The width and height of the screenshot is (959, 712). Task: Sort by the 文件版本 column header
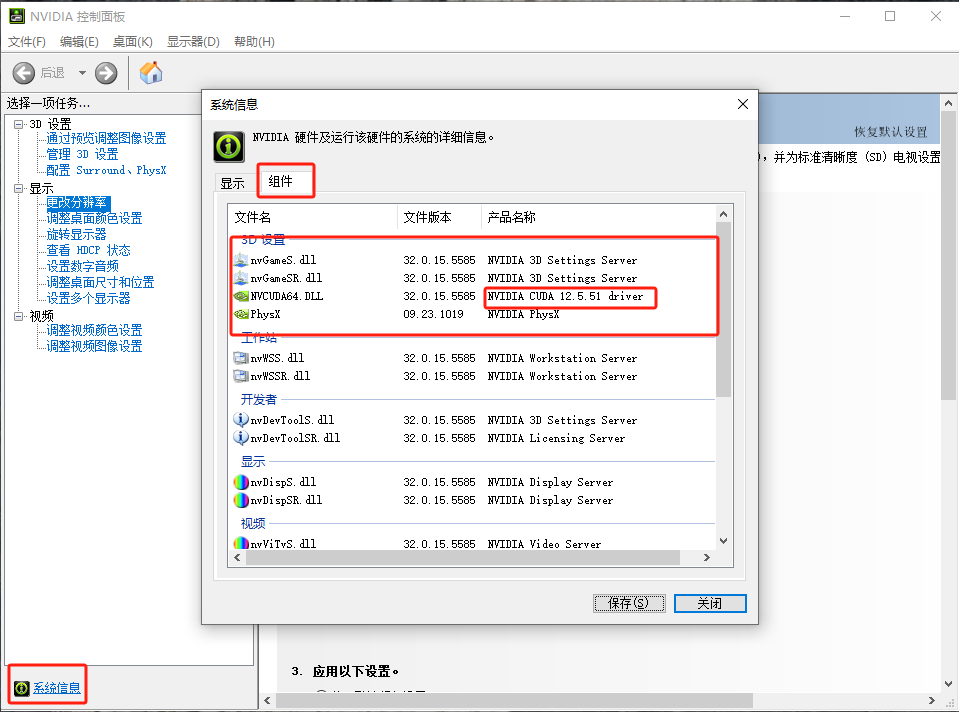point(439,217)
